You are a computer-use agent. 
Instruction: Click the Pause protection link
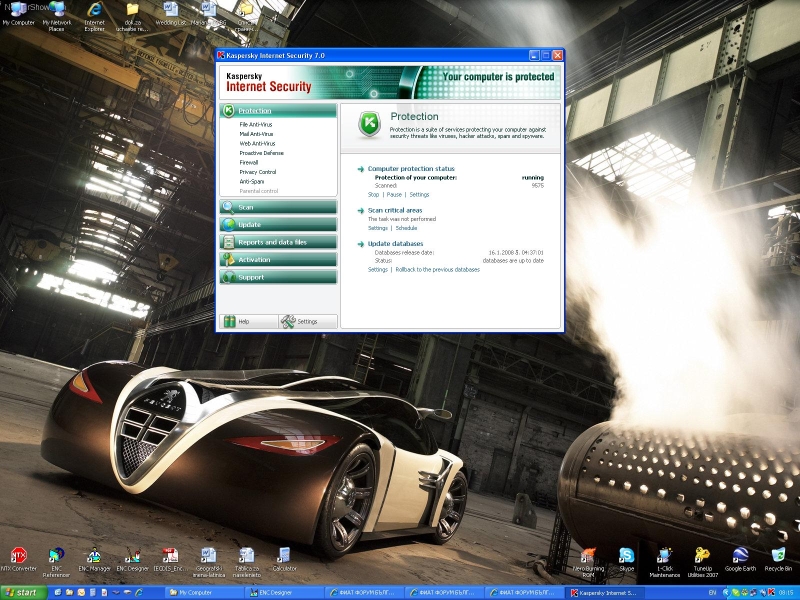pyautogui.click(x=394, y=194)
